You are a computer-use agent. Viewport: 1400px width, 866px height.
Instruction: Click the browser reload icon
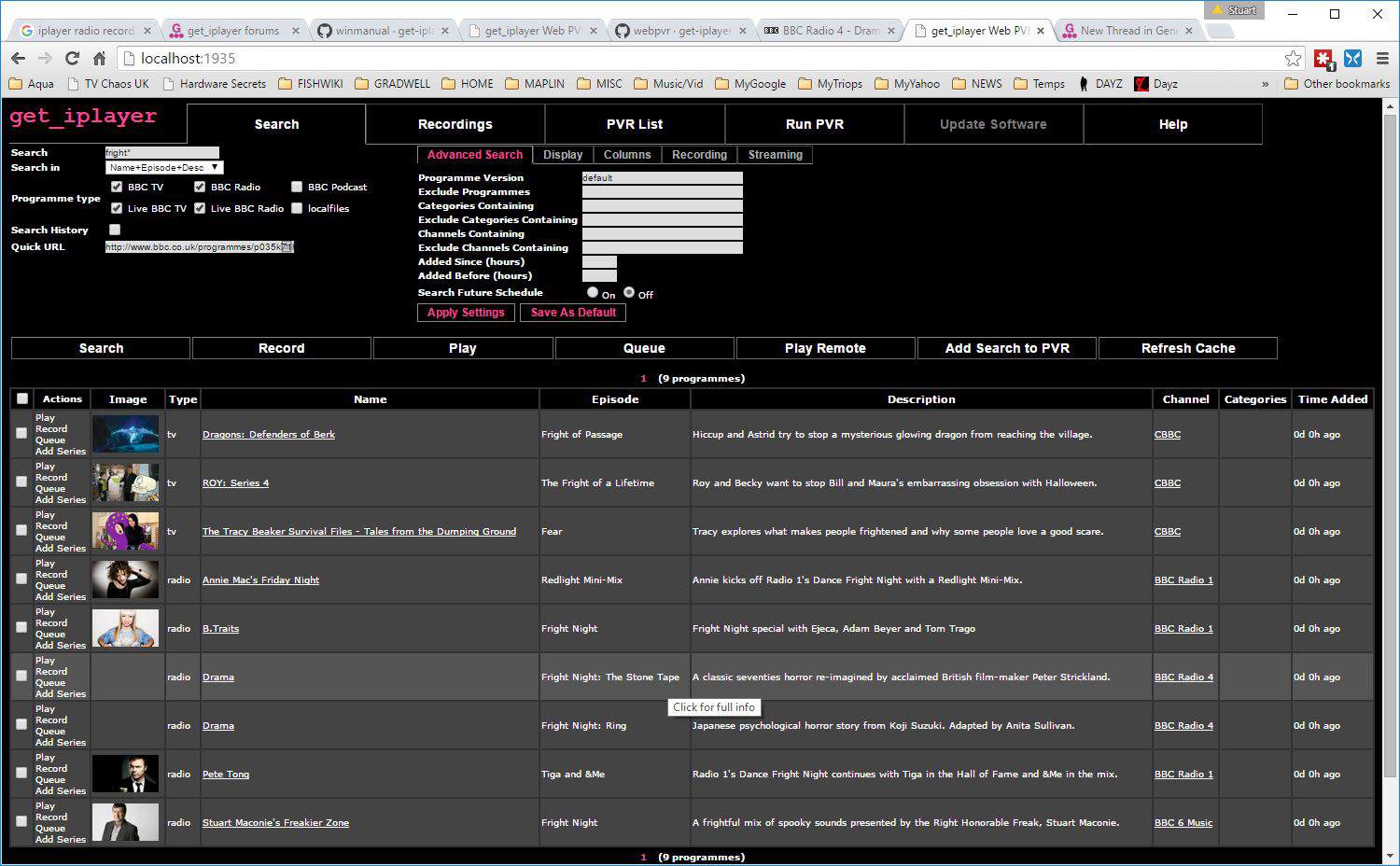click(72, 58)
